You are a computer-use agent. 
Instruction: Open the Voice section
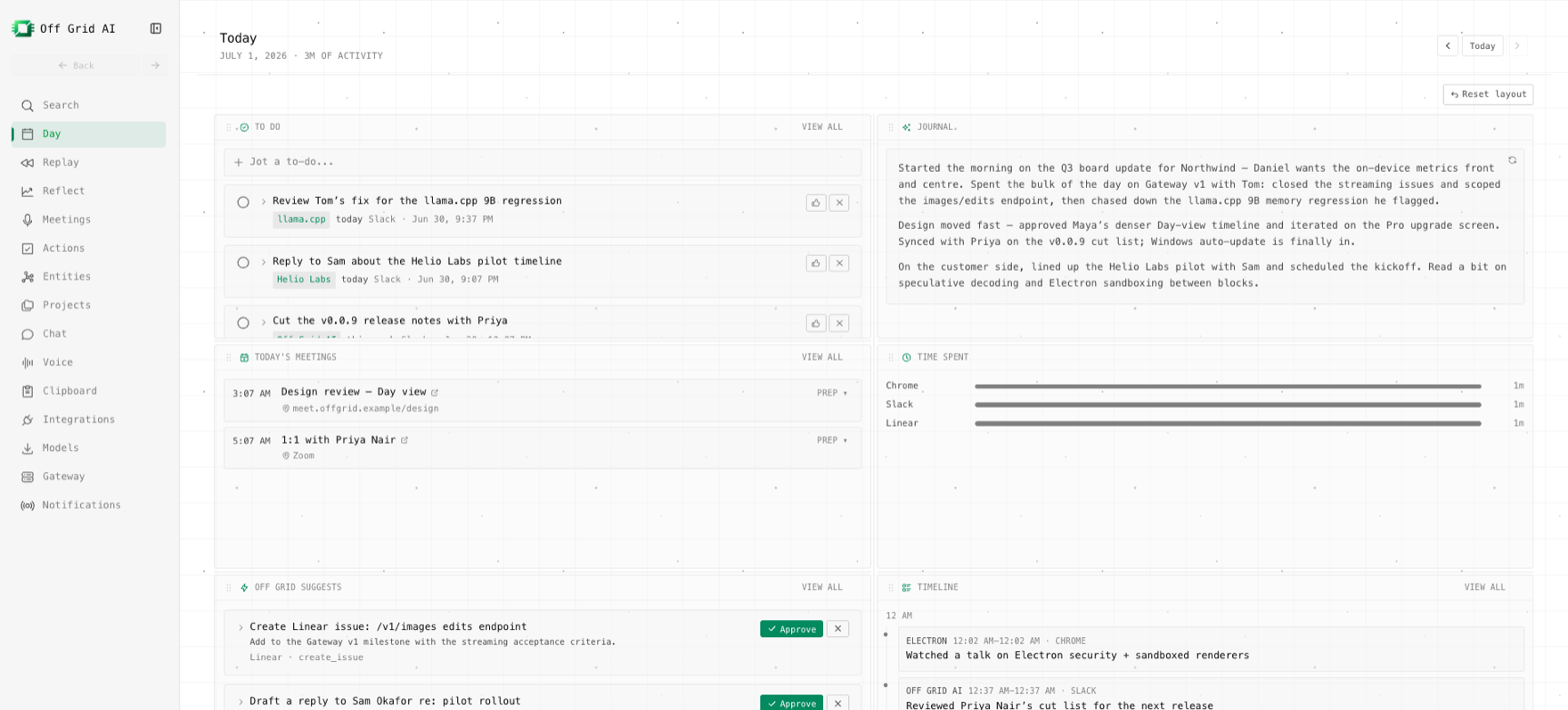[x=88, y=362]
